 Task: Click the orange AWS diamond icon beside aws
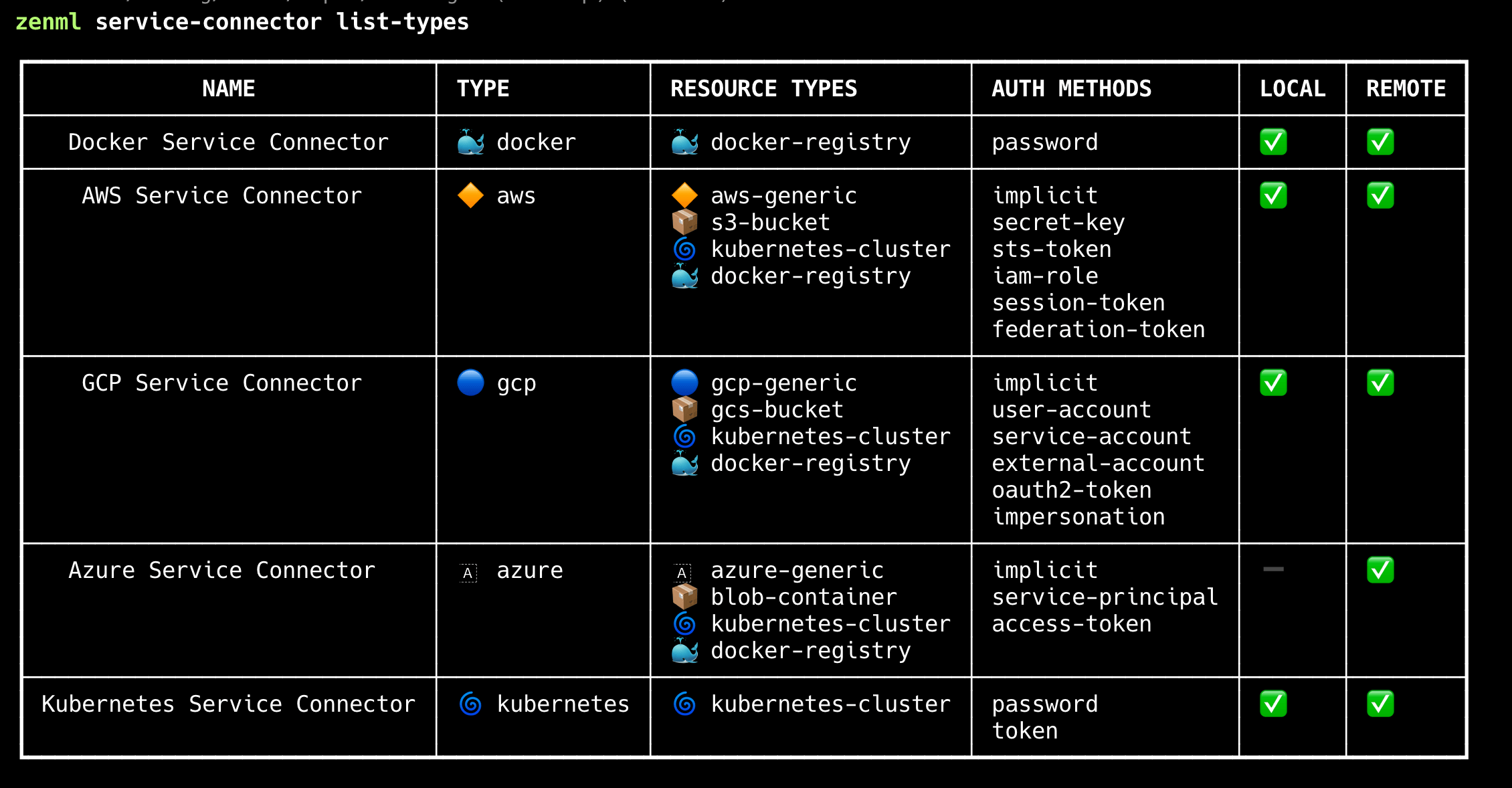470,195
